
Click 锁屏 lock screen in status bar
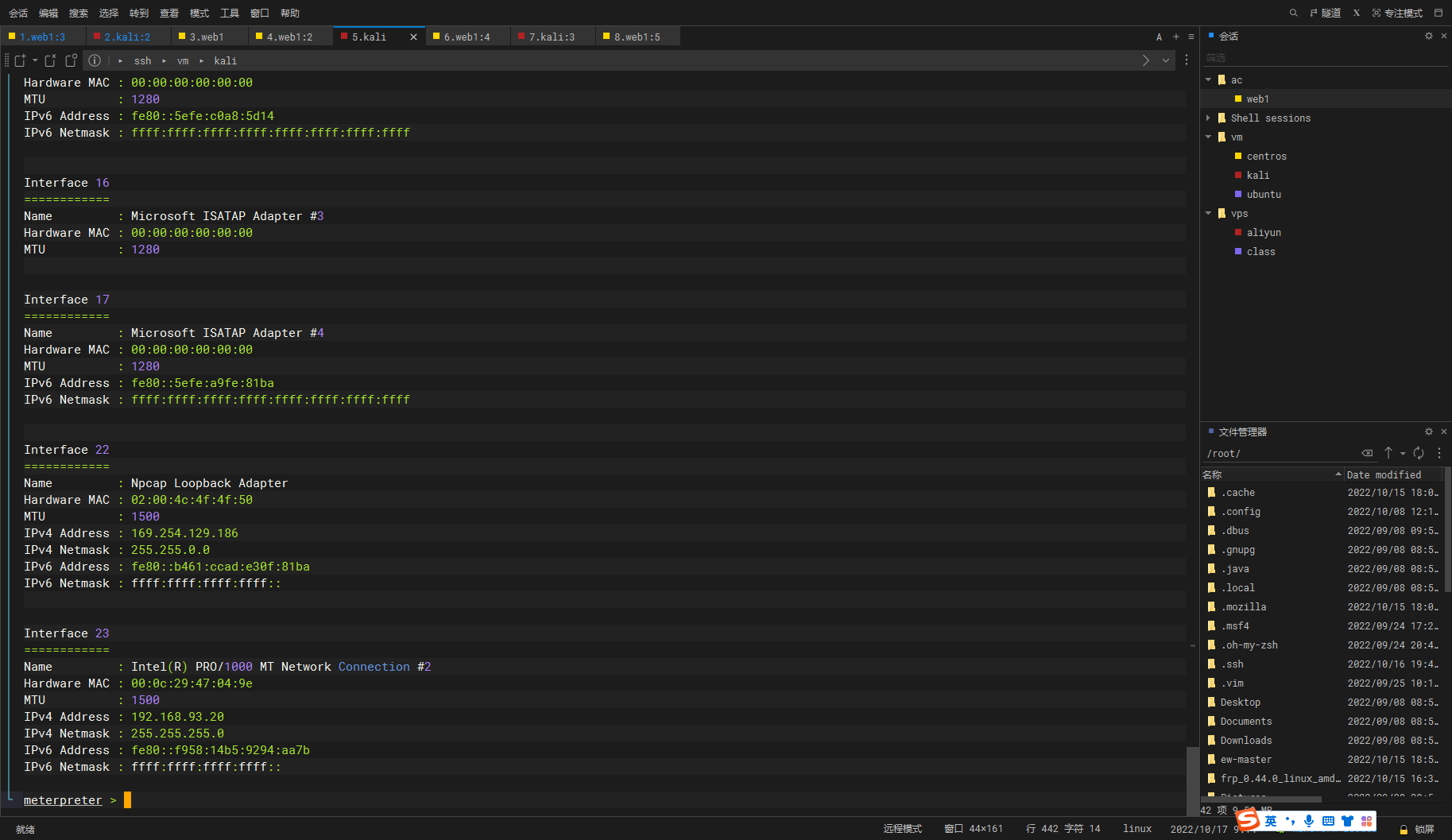[x=1418, y=829]
